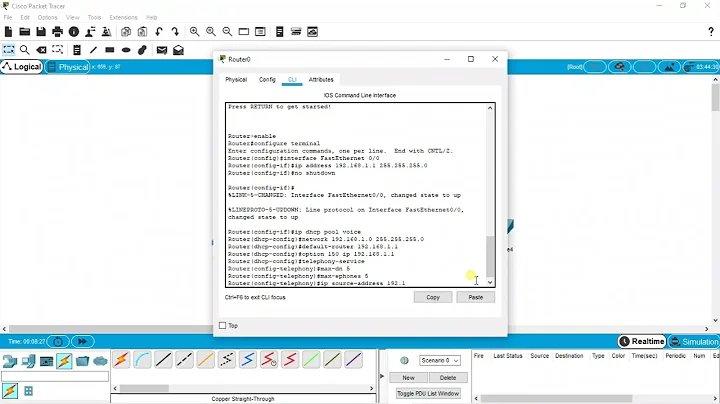Viewport: 720px width, 404px height.
Task: Select the Draw Ellipse tool
Action: coord(126,50)
